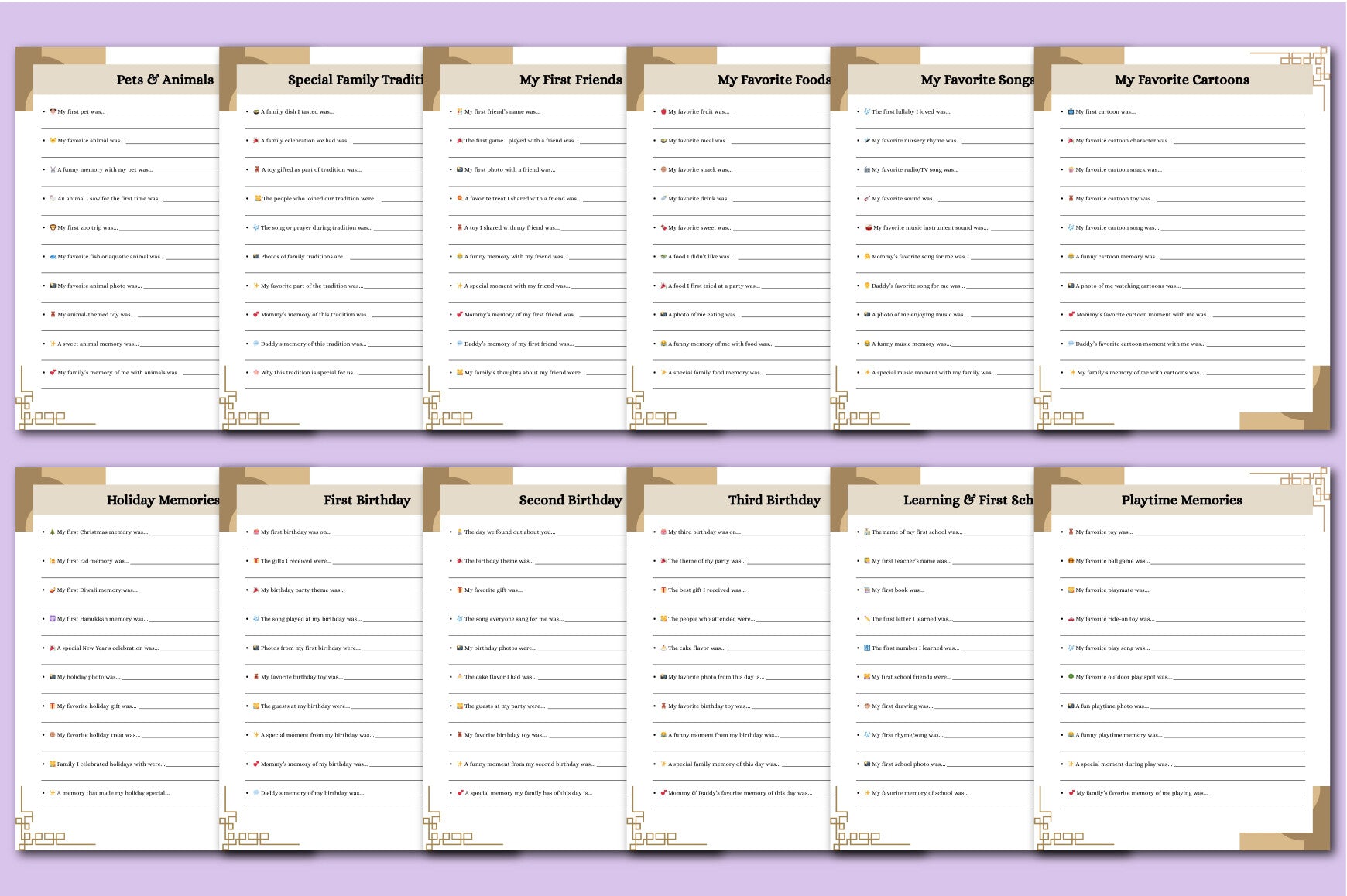This screenshot has height=896, width=1347.
Task: Click 'My first Christmas memory was...'
Action: [x=102, y=532]
